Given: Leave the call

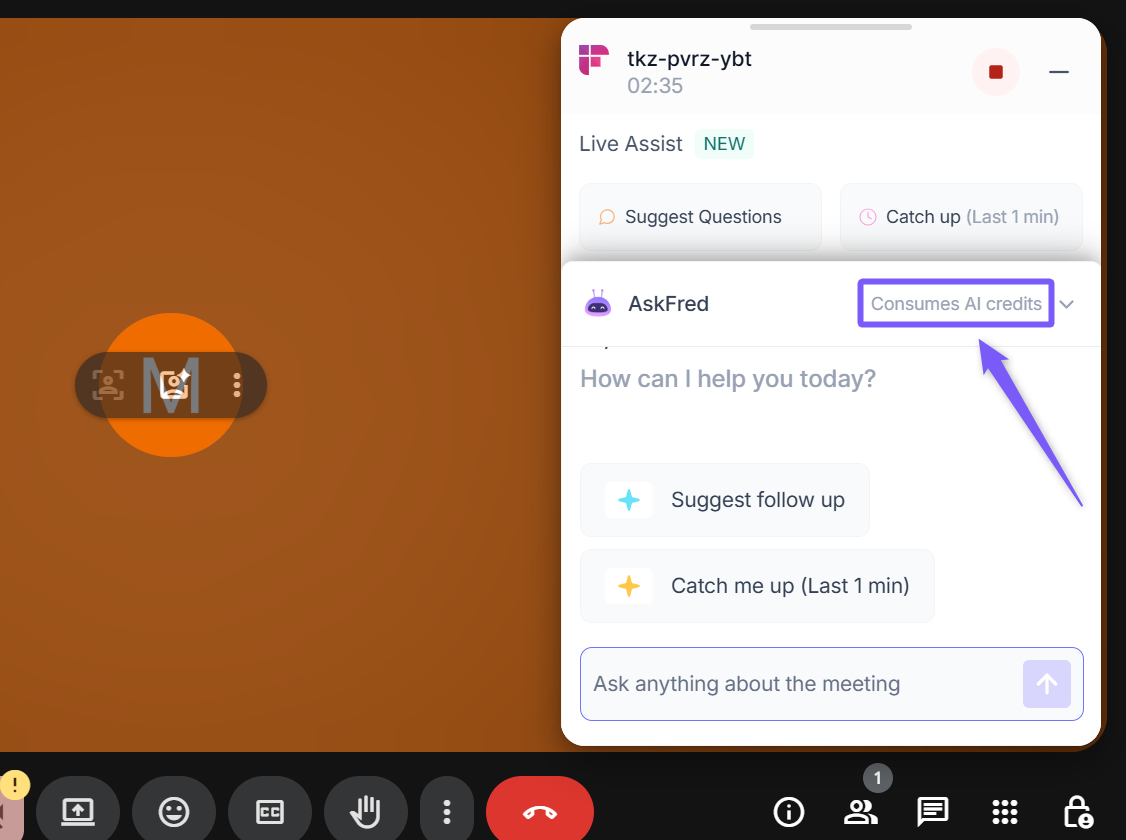Looking at the screenshot, I should click(x=540, y=812).
